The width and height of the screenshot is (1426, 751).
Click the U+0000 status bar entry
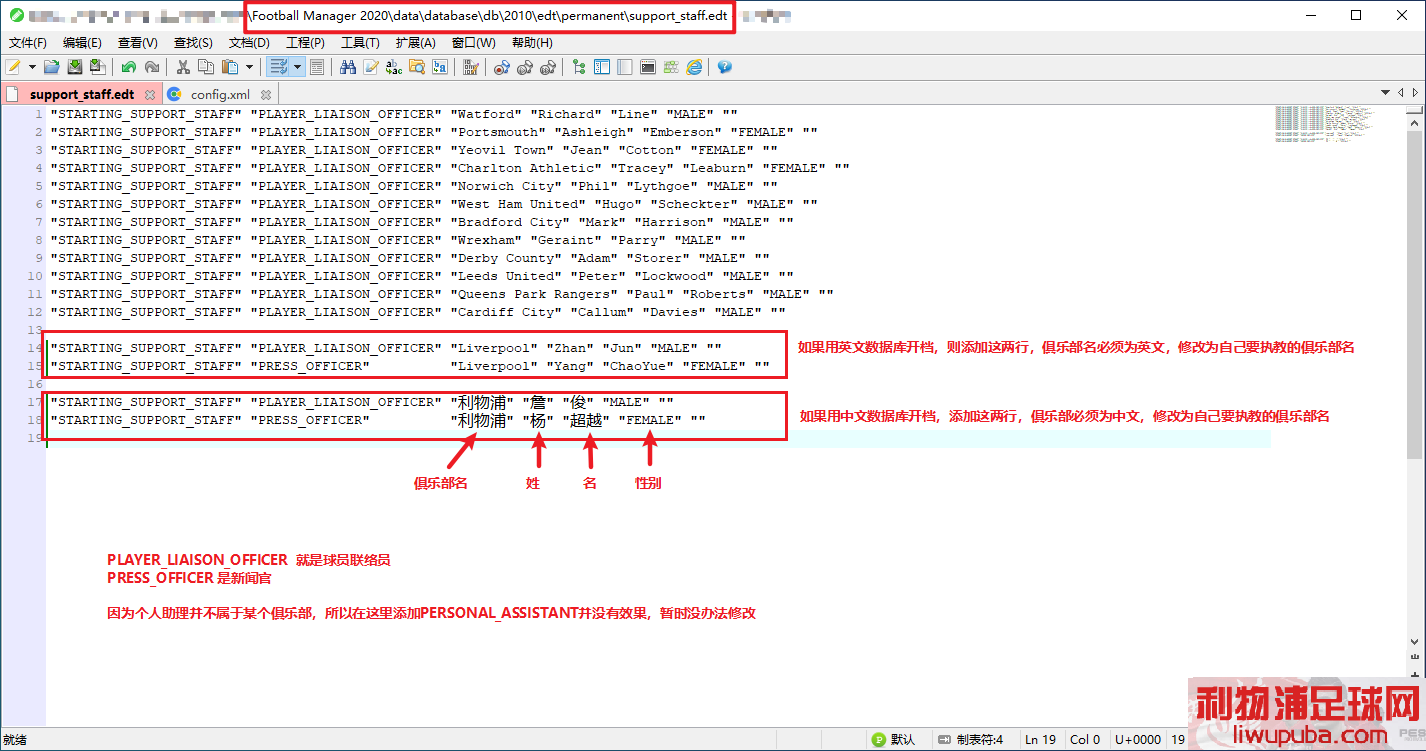[1138, 740]
